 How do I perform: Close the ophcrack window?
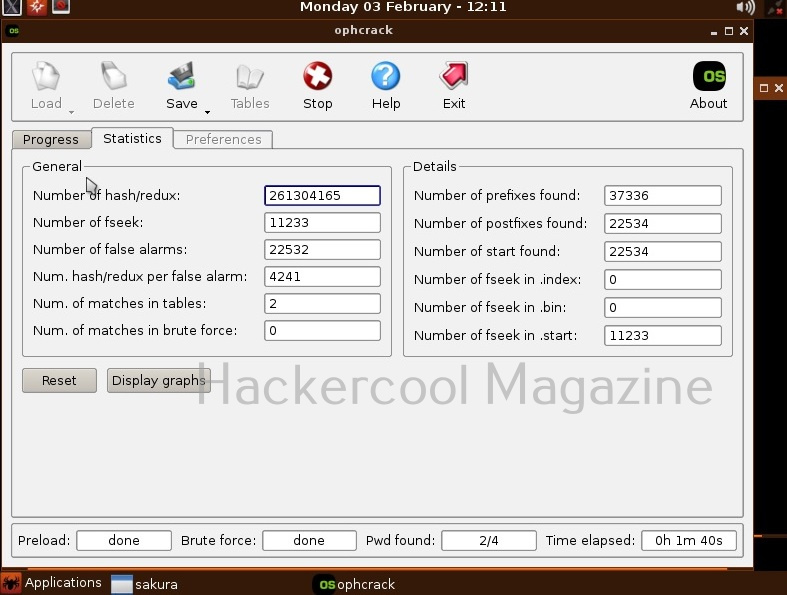(x=744, y=31)
